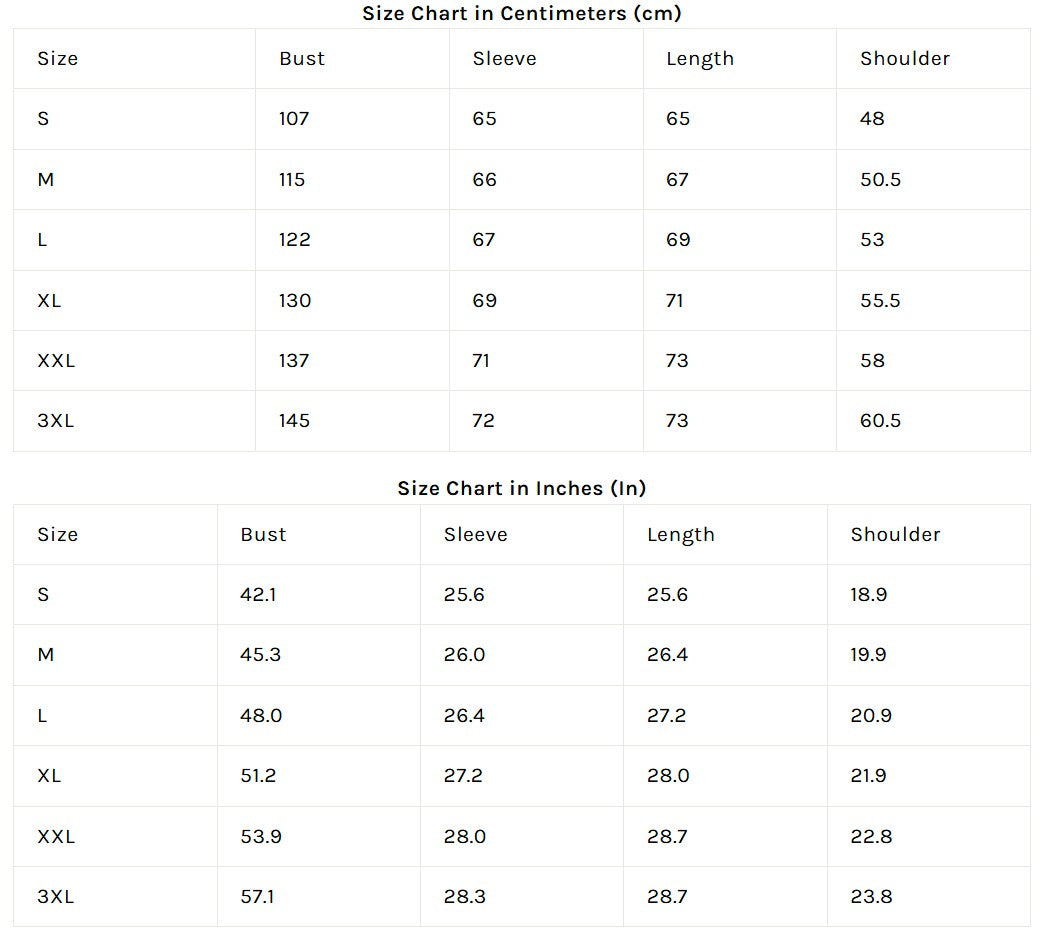Click the 3XL row label in centimeters table
The width and height of the screenshot is (1042, 938).
56,421
